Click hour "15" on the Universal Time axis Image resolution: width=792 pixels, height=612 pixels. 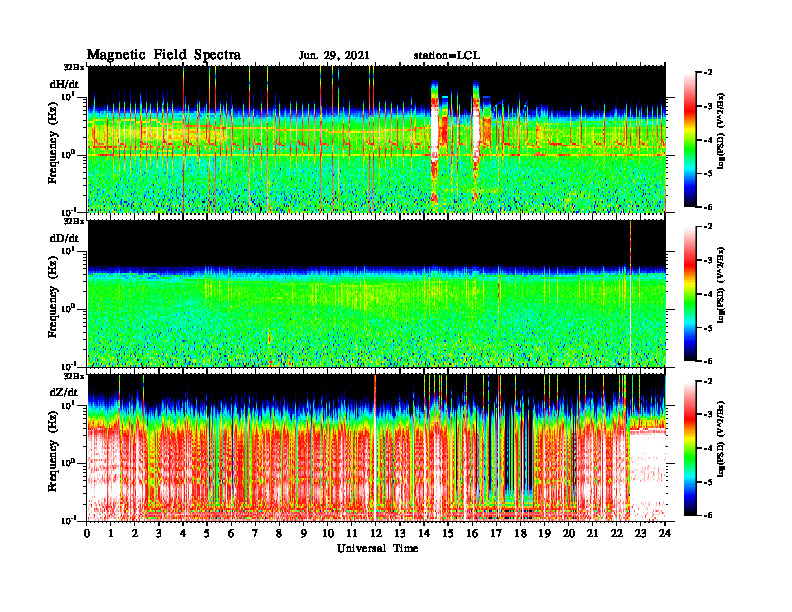[x=448, y=534]
